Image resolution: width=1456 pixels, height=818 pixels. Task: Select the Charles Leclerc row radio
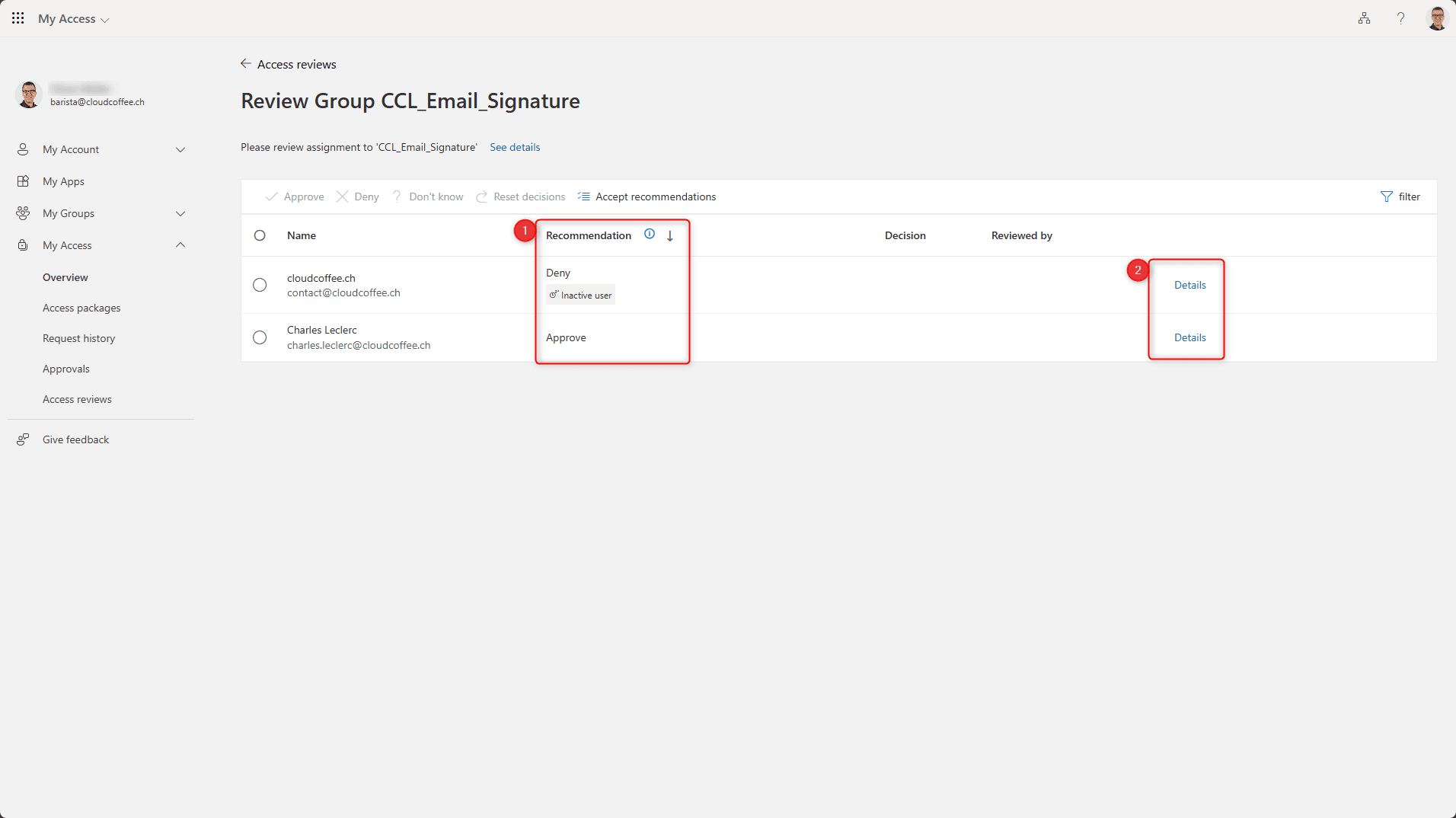point(260,337)
